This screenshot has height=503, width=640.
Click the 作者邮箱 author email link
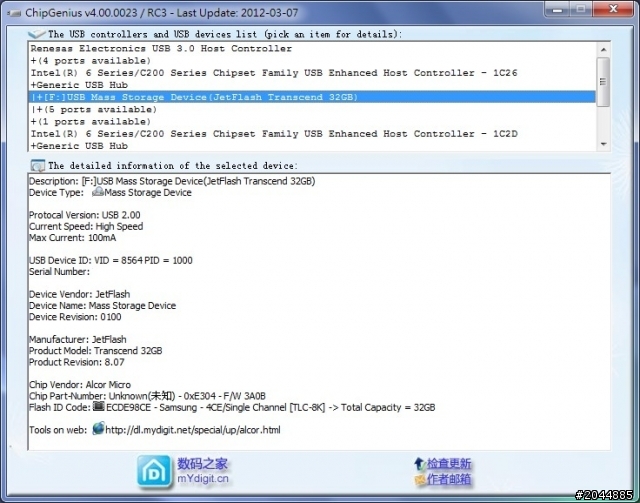coord(449,479)
